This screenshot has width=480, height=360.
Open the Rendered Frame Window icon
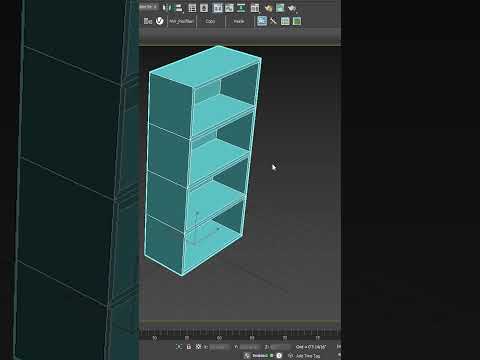click(x=280, y=8)
